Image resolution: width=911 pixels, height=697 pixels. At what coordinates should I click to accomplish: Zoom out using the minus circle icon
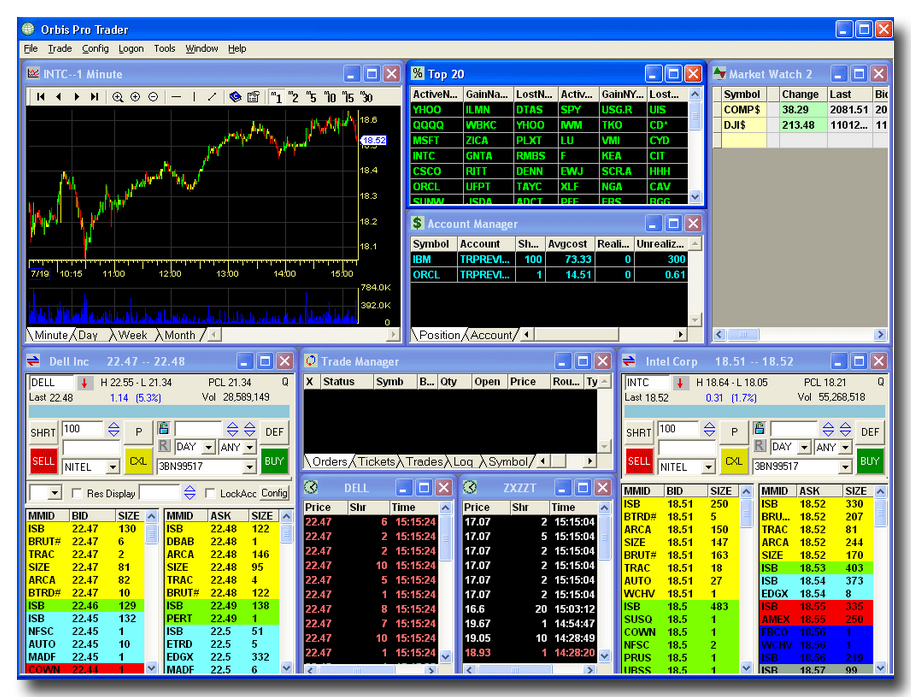tap(153, 97)
